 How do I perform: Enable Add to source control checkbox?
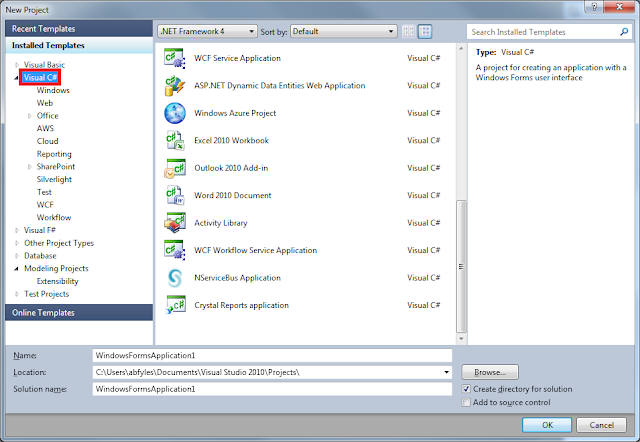coord(466,402)
